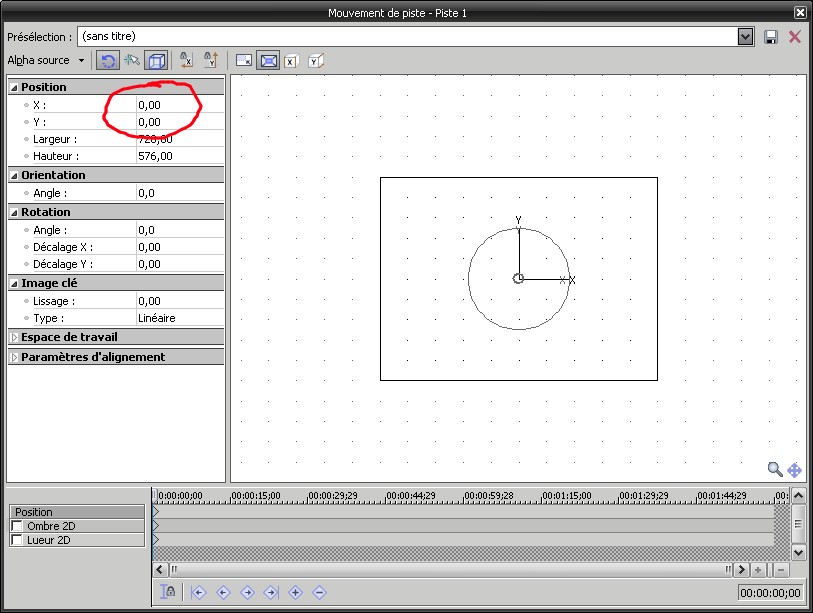The image size is (813, 613).
Task: Zoom out timeline with minus button
Action: pyautogui.click(x=781, y=570)
